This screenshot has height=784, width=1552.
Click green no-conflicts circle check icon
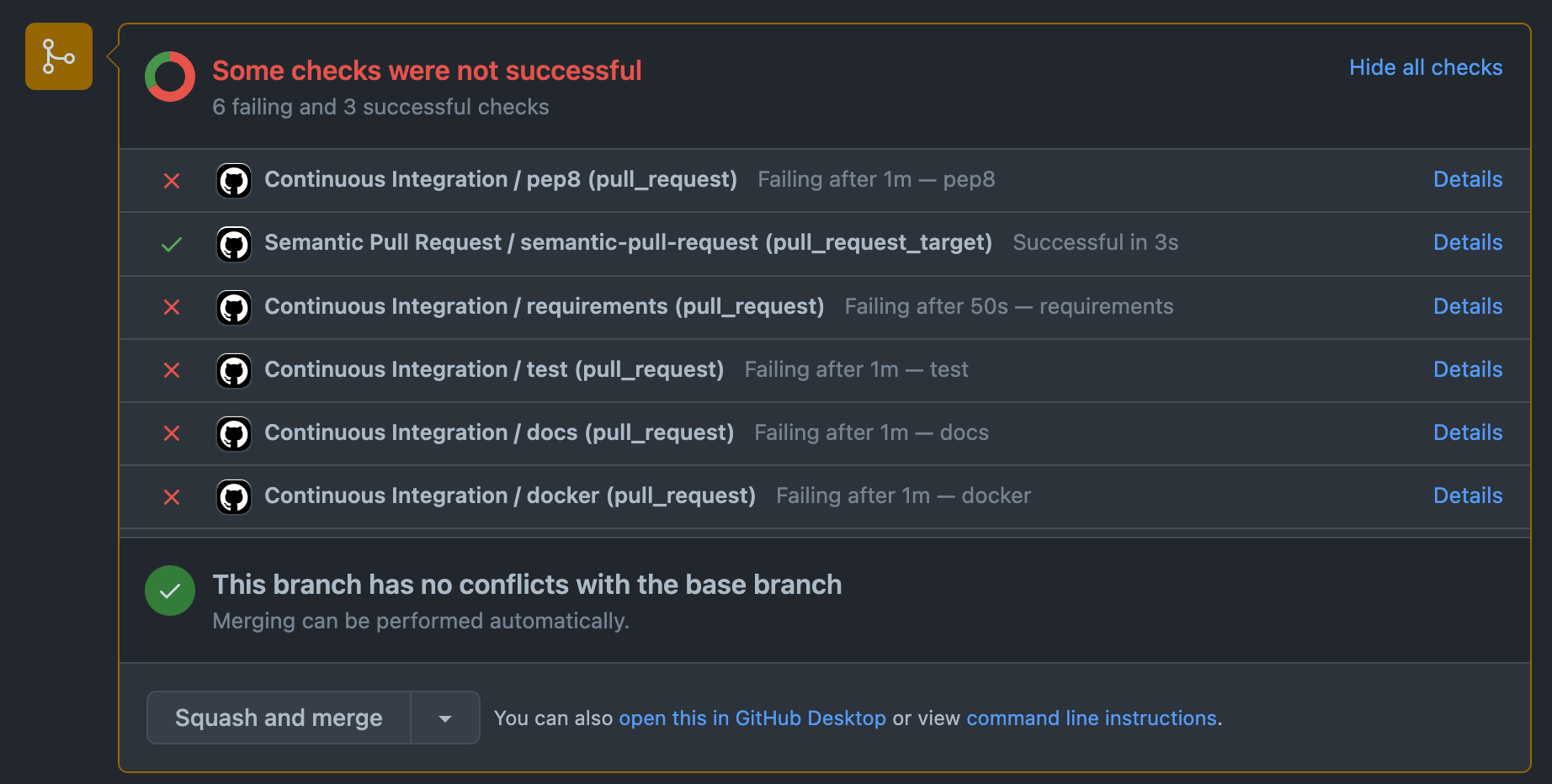pos(170,591)
